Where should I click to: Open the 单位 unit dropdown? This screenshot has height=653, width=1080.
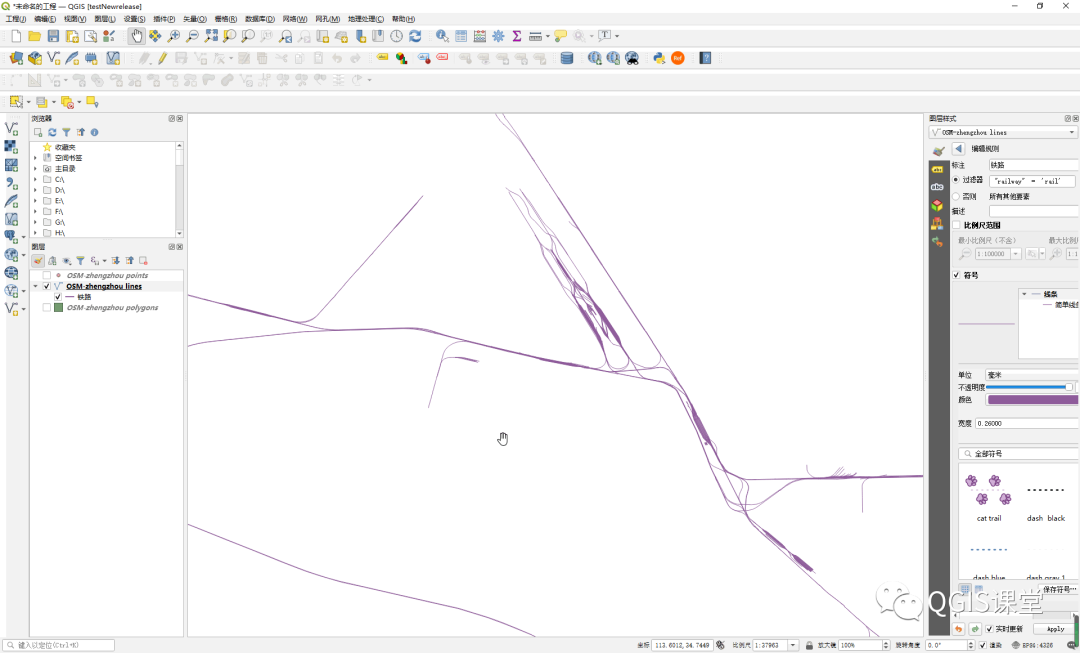coord(1032,375)
